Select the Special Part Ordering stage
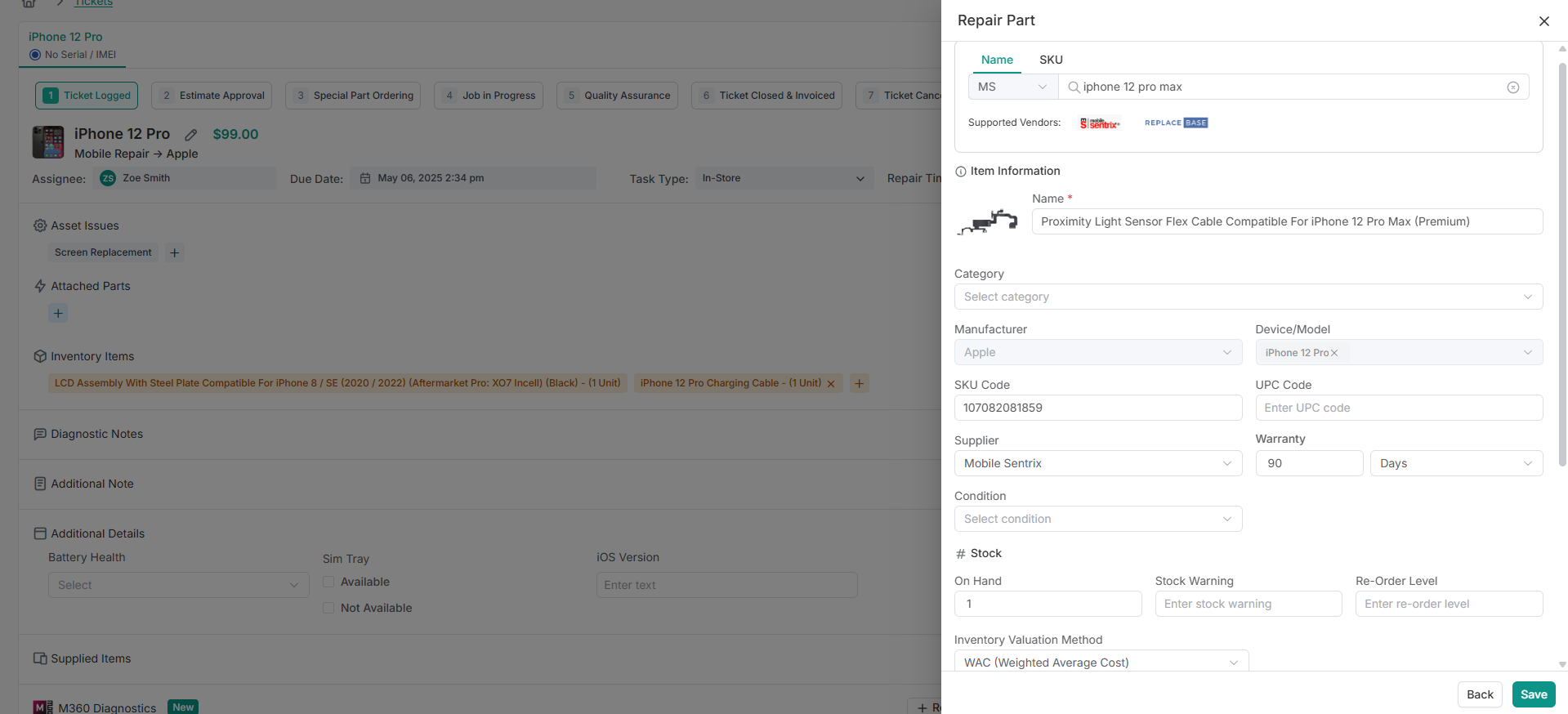The width and height of the screenshot is (1568, 714). [x=353, y=96]
